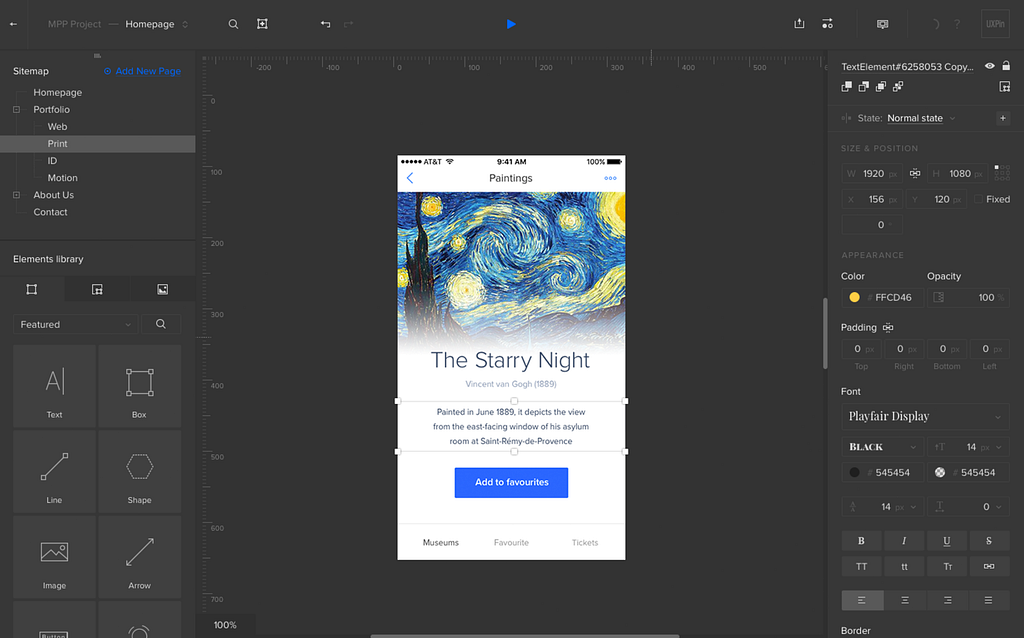Open the letter spacing dropdown
Screen dimensions: 1024x638
[968, 507]
